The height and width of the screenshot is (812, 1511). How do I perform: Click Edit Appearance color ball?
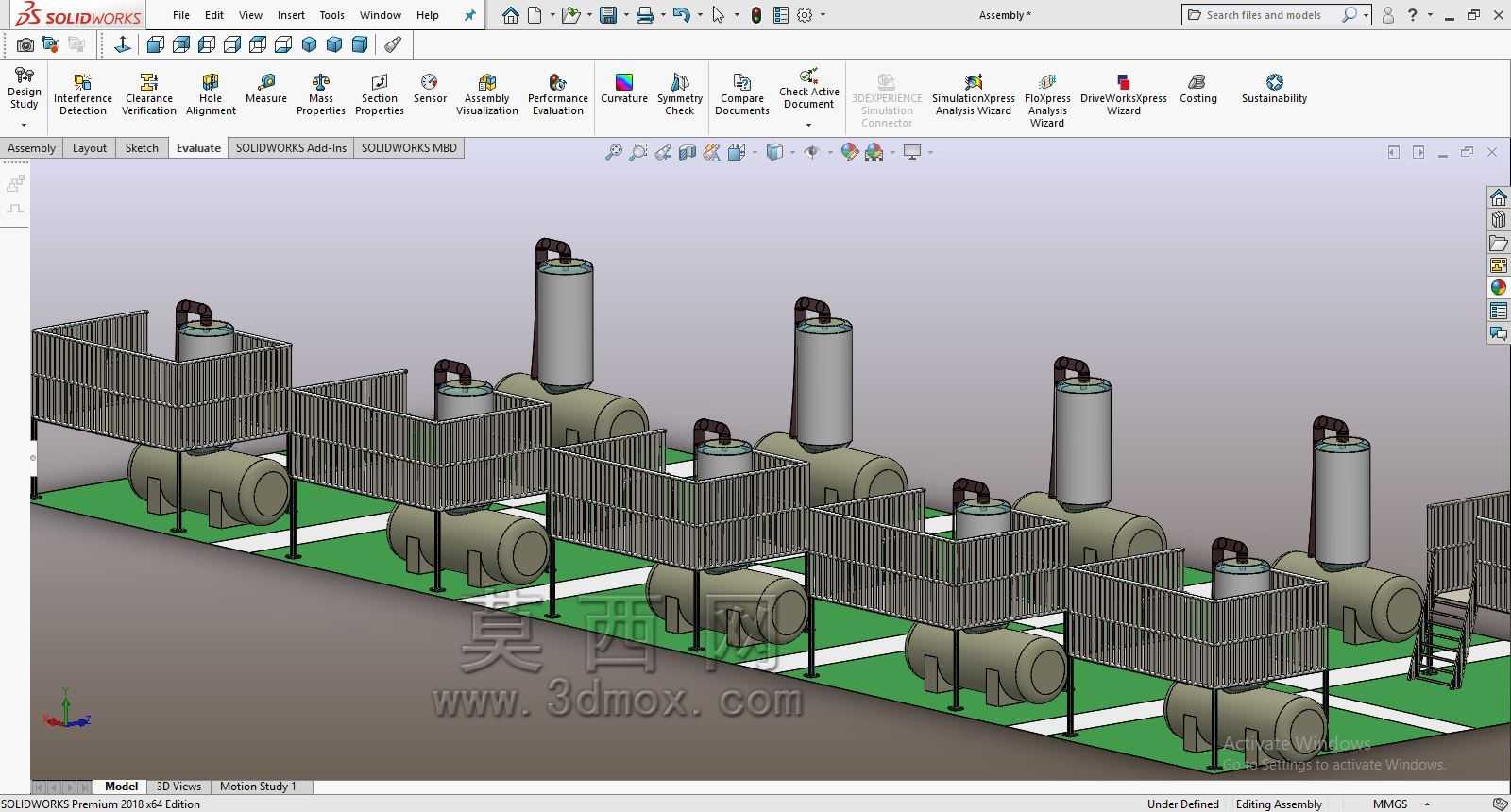coord(849,152)
